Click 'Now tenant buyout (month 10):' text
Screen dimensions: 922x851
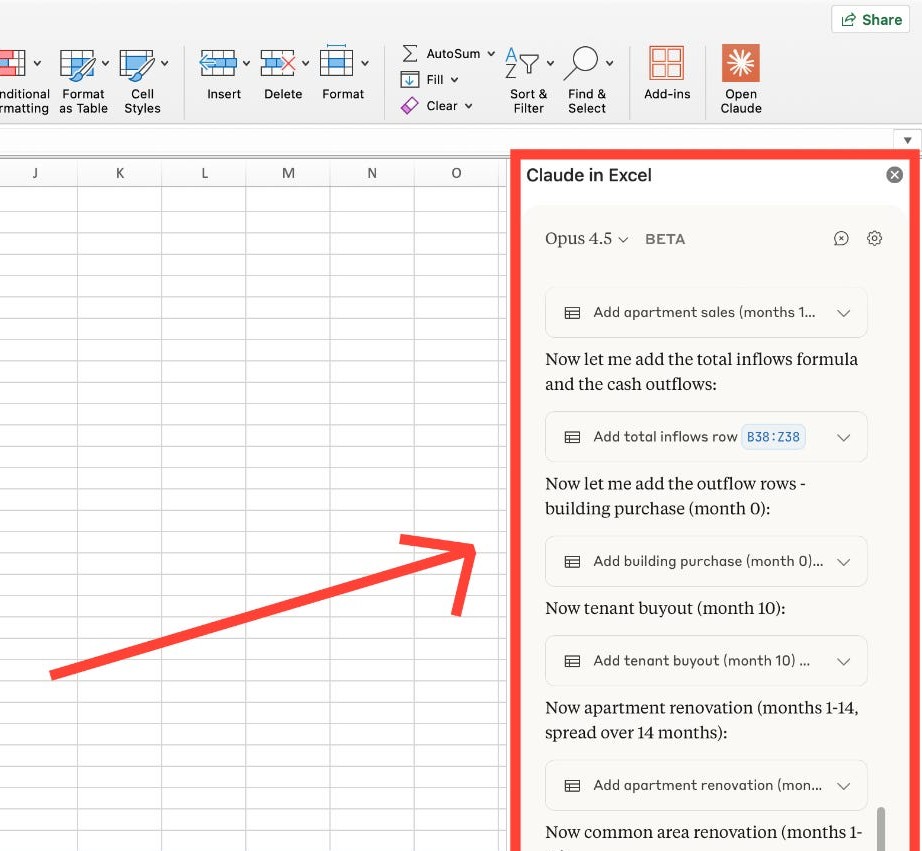[x=665, y=608]
